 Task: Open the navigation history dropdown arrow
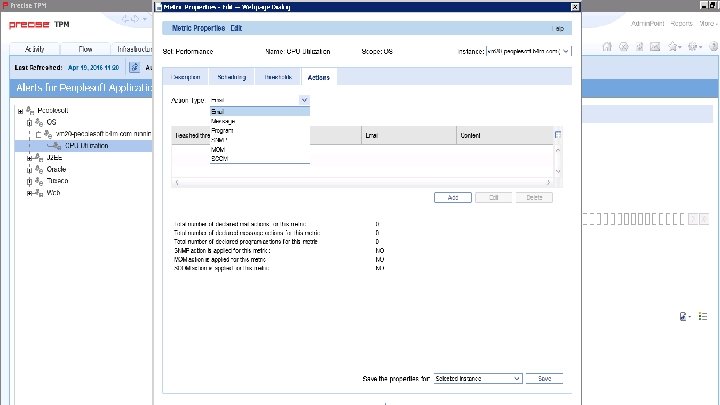pyautogui.click(x=145, y=19)
